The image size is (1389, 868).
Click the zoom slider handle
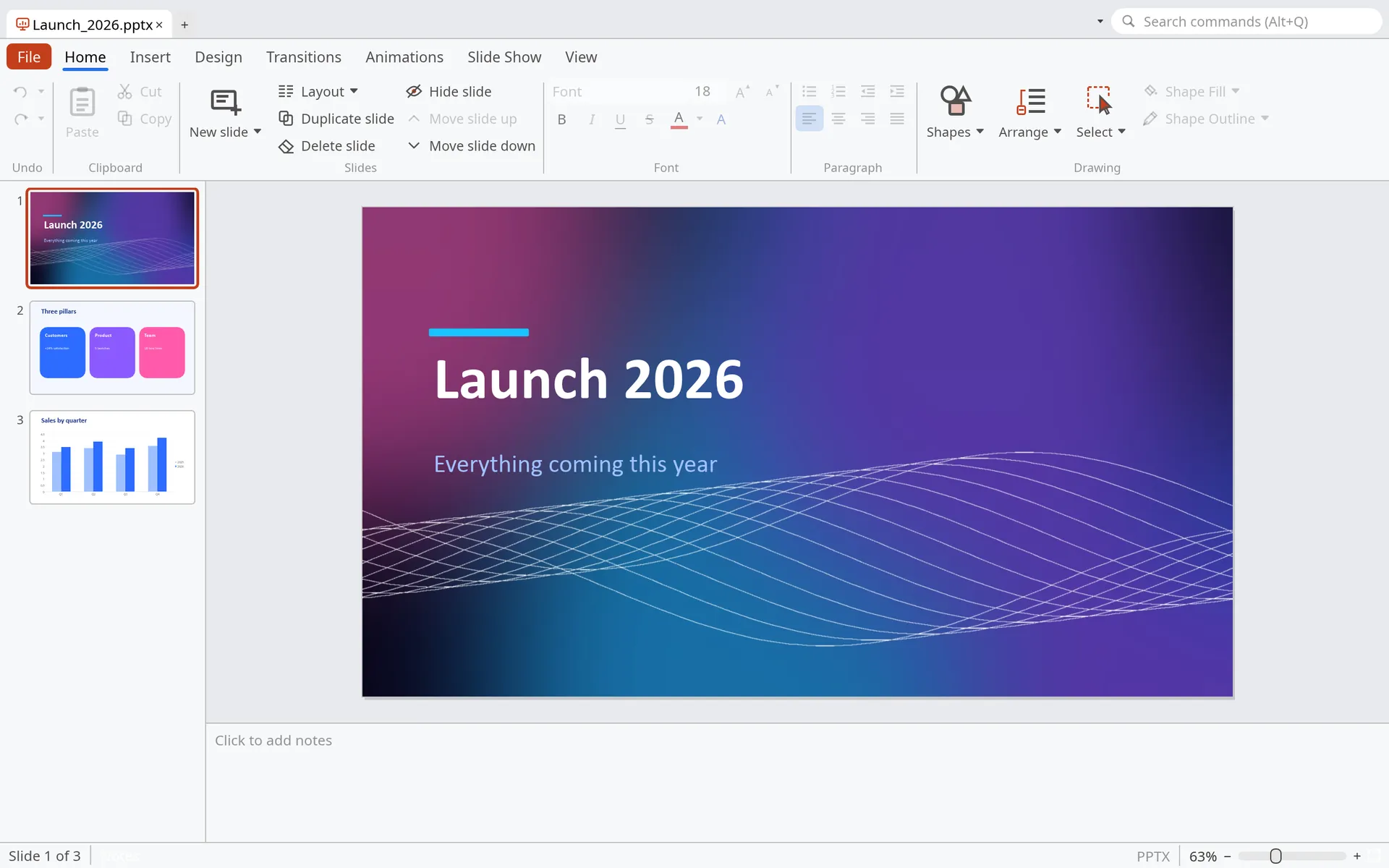1275,856
